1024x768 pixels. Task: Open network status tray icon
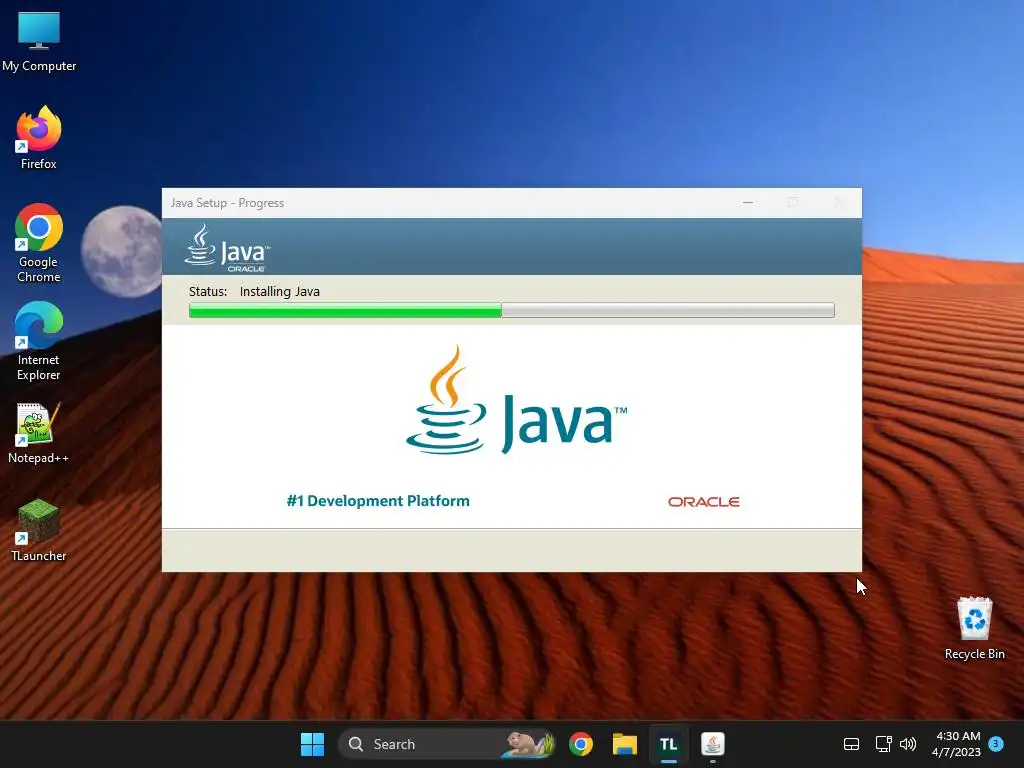[x=883, y=744]
